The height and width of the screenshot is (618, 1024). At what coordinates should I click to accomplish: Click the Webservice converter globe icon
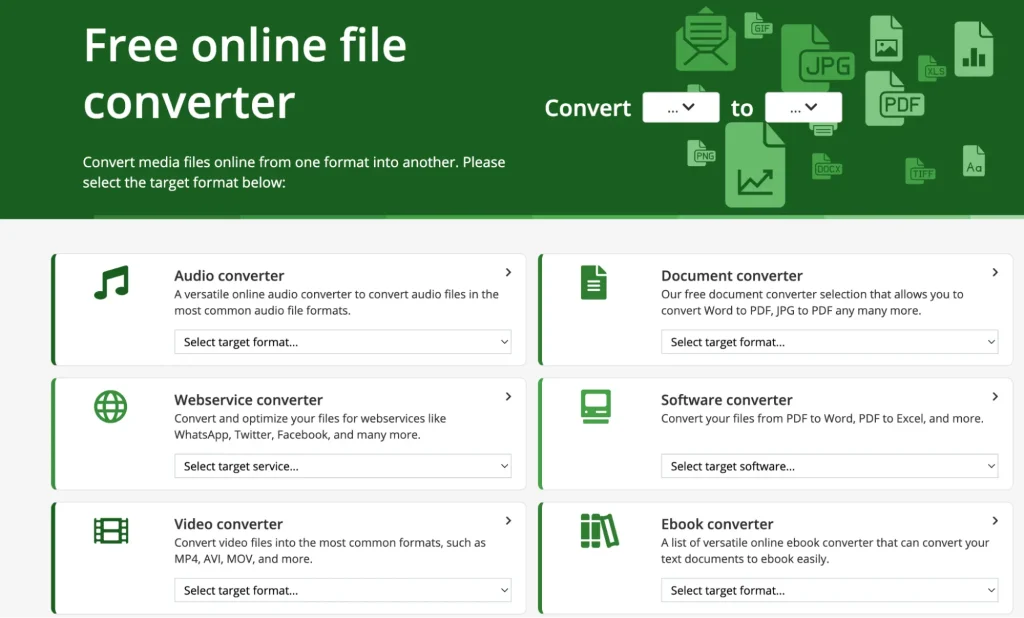pos(111,406)
